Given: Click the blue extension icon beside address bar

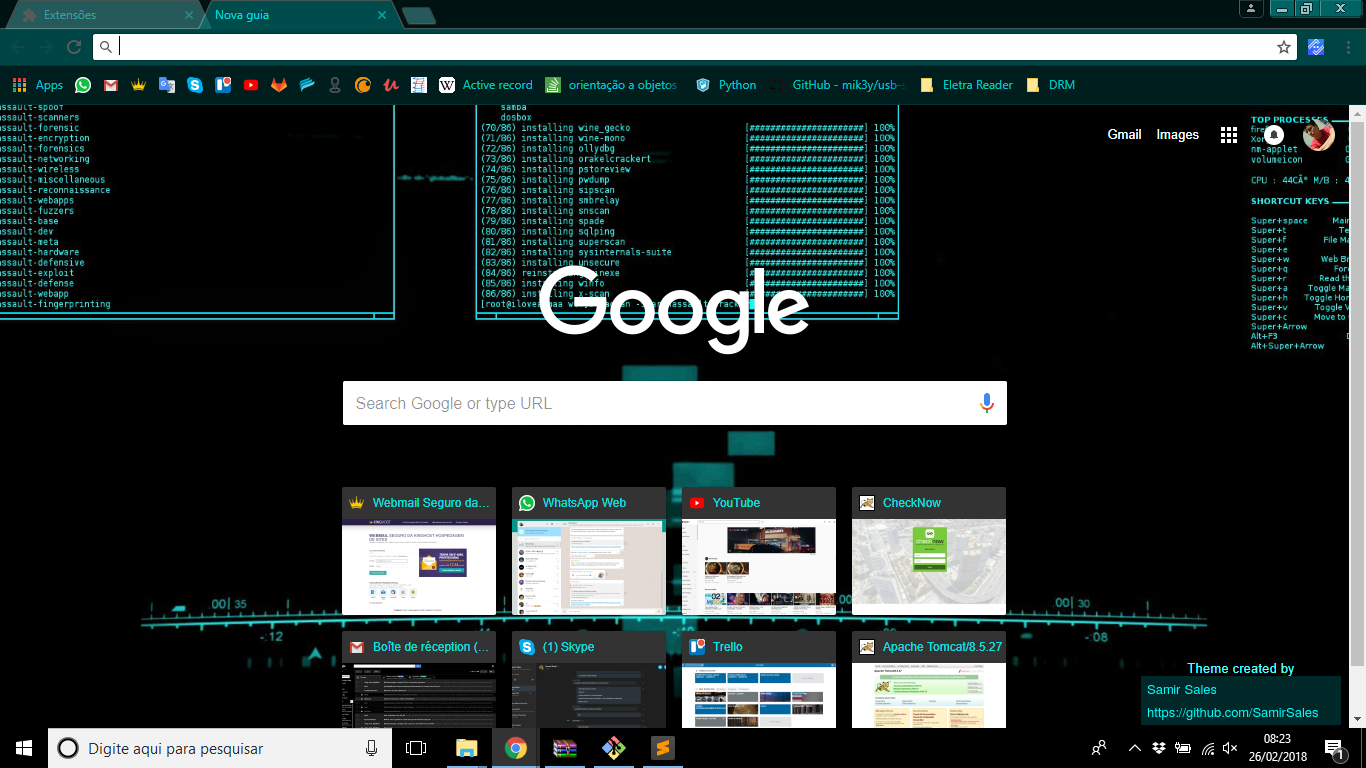Looking at the screenshot, I should (1316, 47).
